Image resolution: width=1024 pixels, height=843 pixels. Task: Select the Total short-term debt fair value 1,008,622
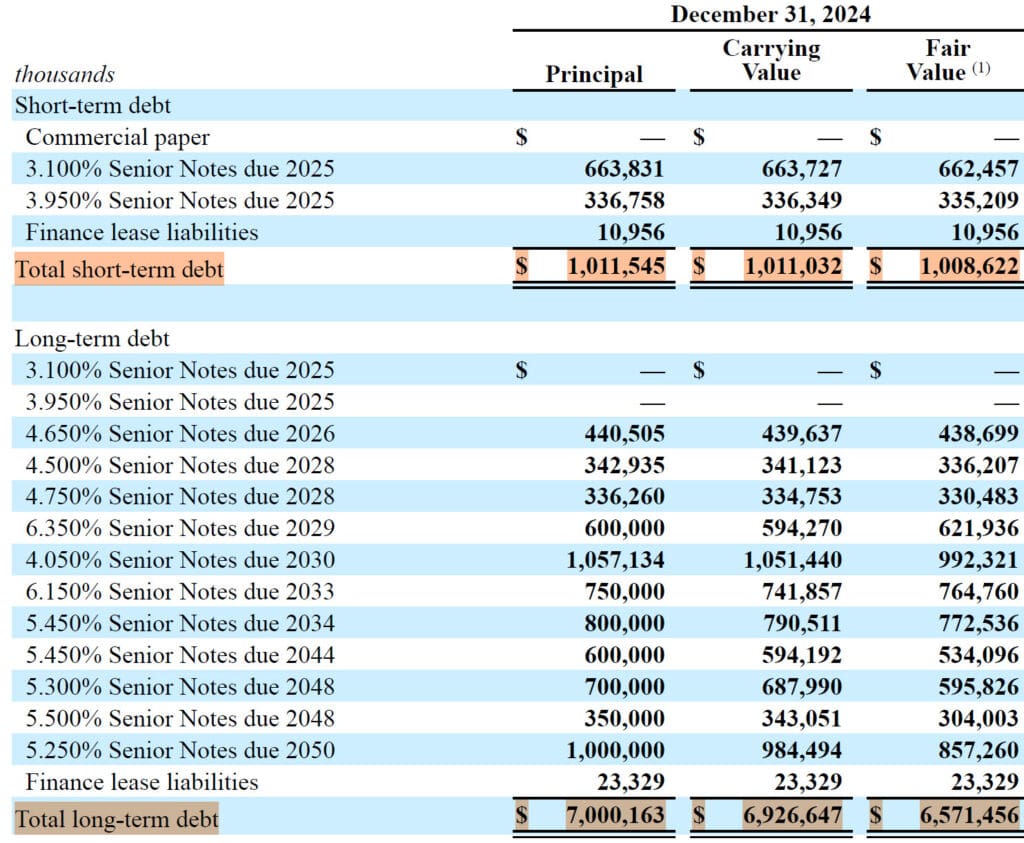pos(967,266)
